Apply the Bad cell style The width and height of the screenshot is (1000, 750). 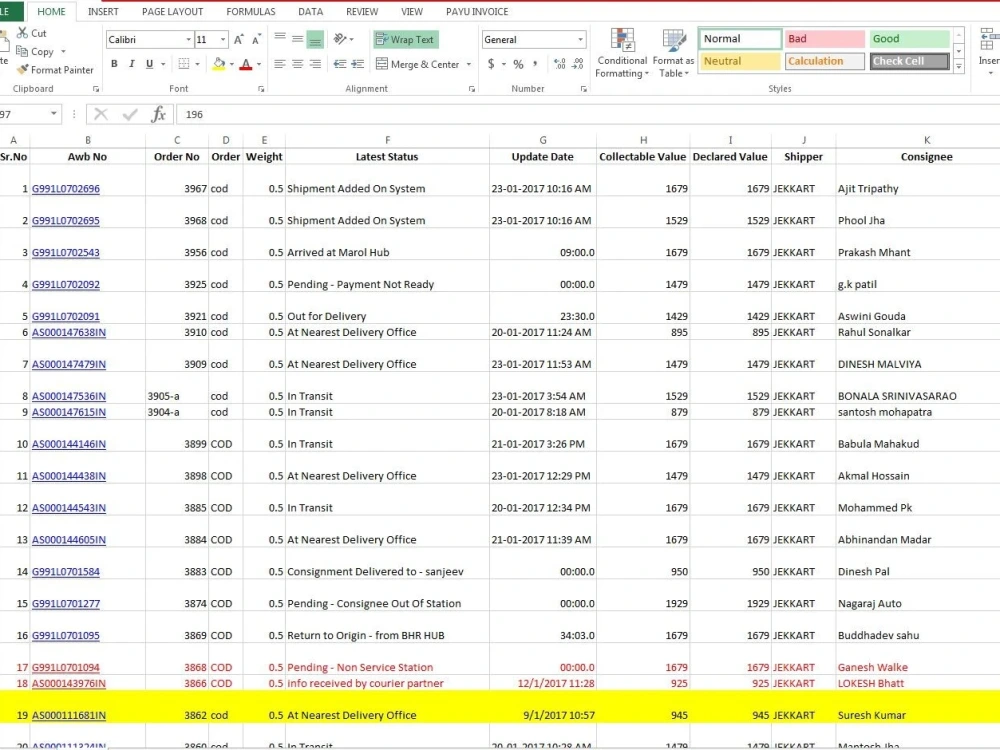pos(824,37)
